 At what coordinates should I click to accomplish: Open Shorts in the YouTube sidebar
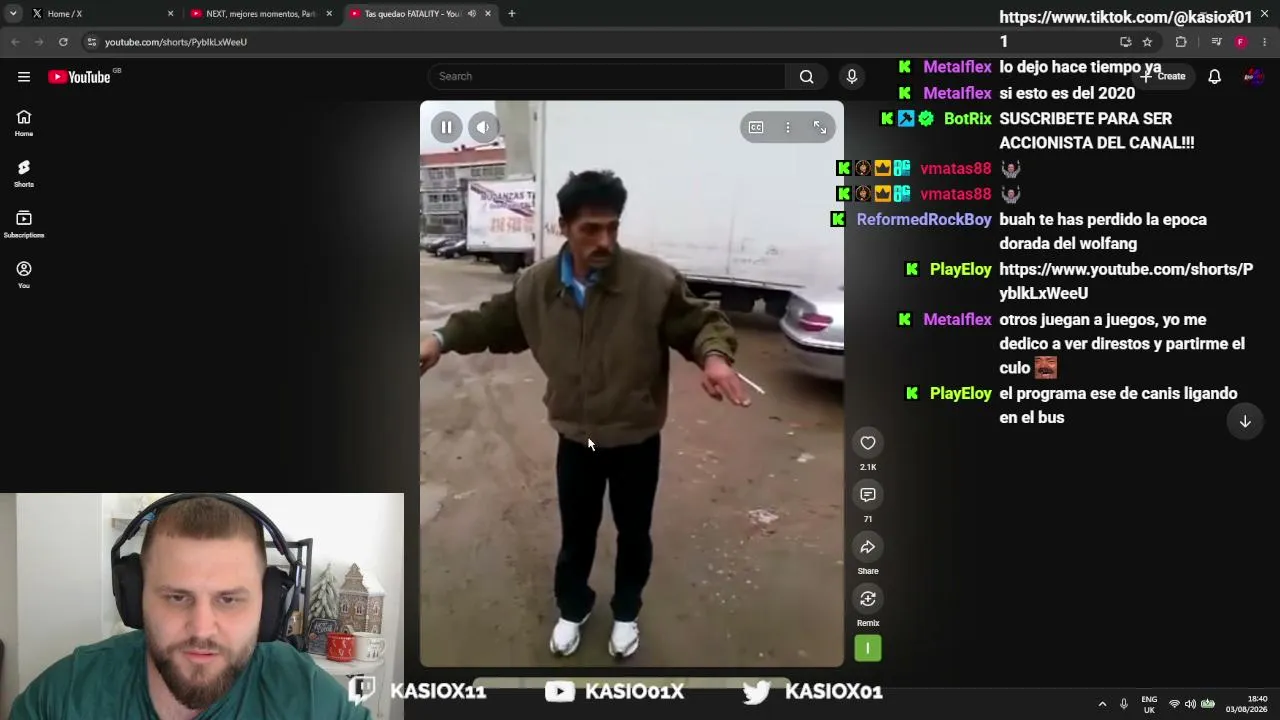click(x=24, y=174)
